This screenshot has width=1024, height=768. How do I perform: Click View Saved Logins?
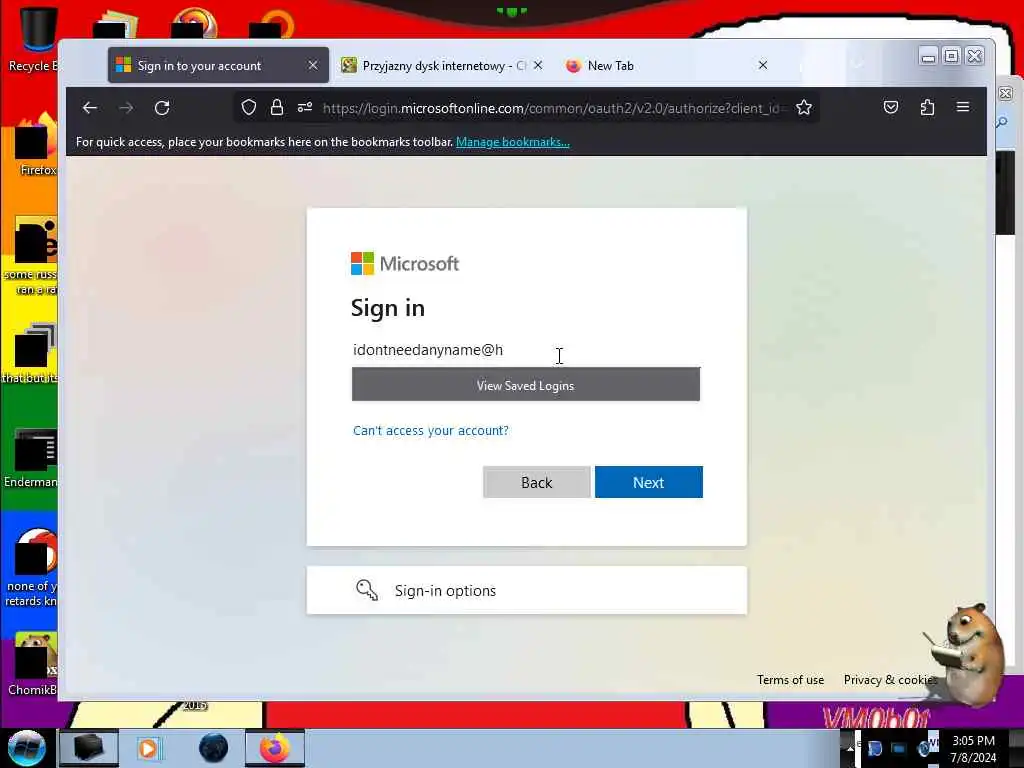pyautogui.click(x=526, y=385)
